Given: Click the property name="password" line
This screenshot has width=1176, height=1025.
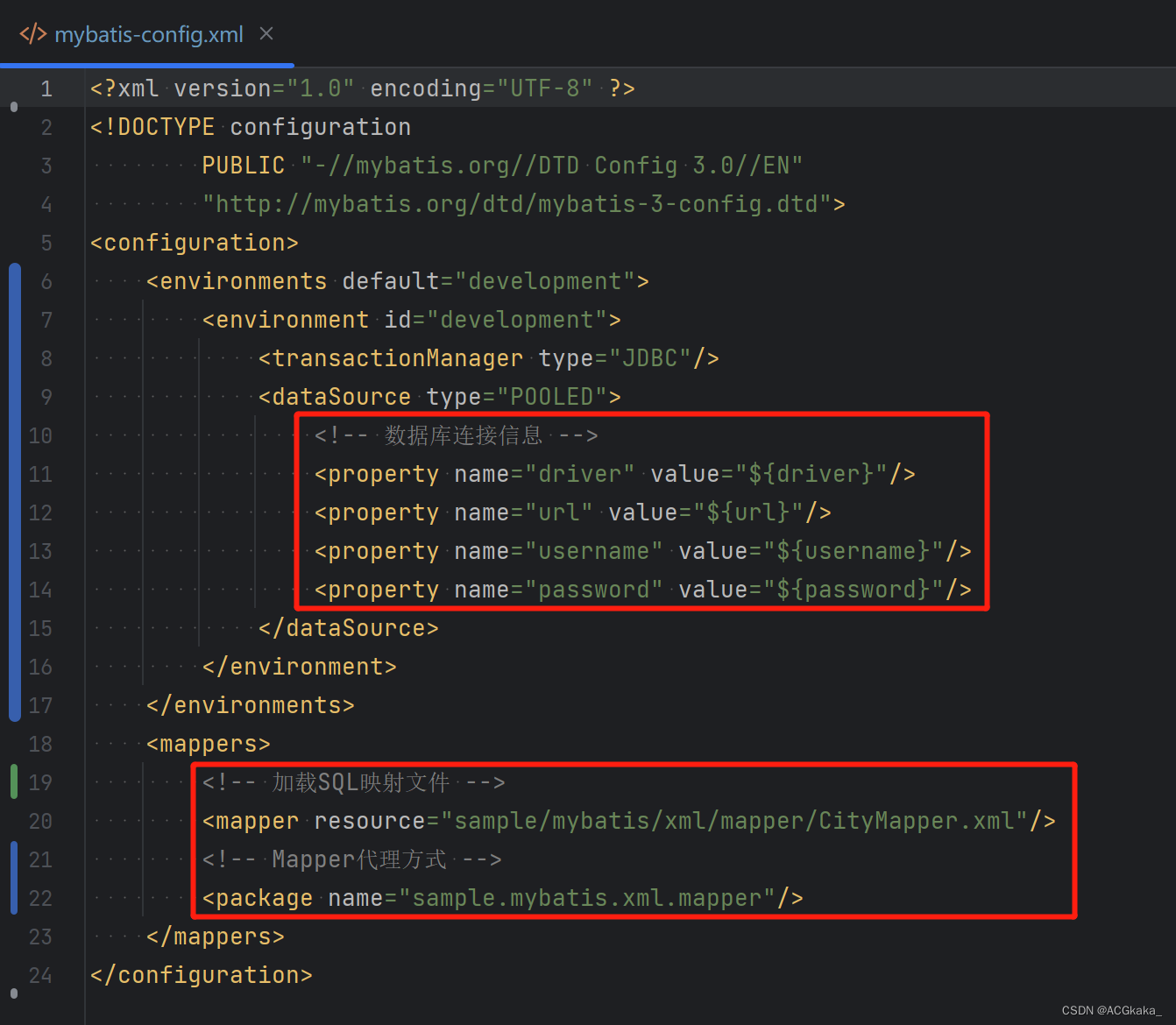Looking at the screenshot, I should click(643, 590).
